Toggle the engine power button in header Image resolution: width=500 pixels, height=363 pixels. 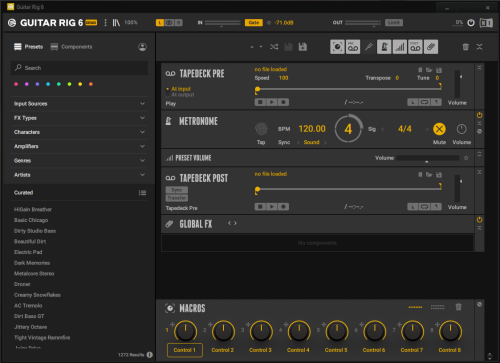(471, 23)
